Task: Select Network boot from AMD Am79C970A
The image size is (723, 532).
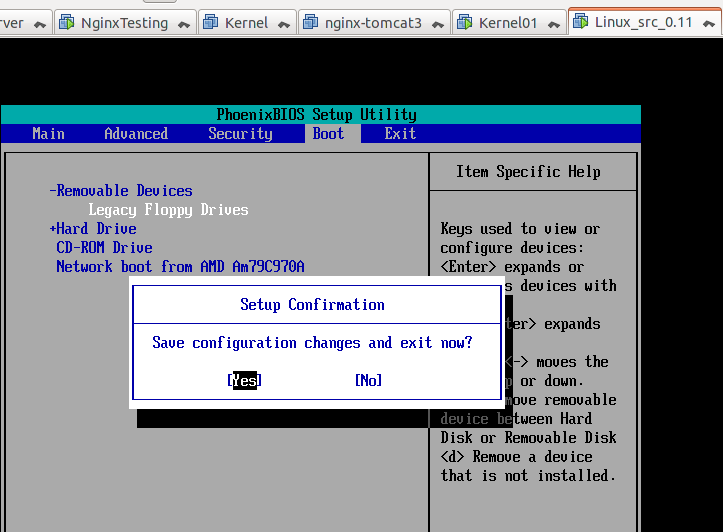Action: [x=180, y=266]
